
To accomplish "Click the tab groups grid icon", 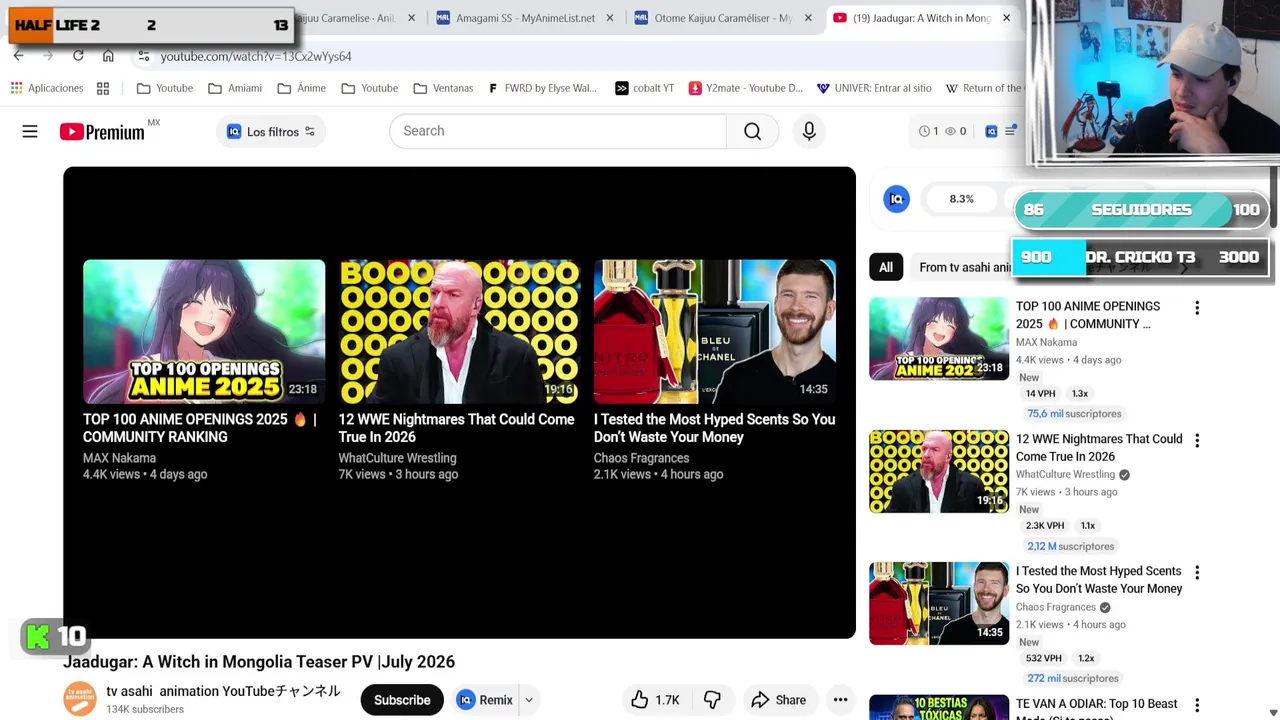I will 103,88.
